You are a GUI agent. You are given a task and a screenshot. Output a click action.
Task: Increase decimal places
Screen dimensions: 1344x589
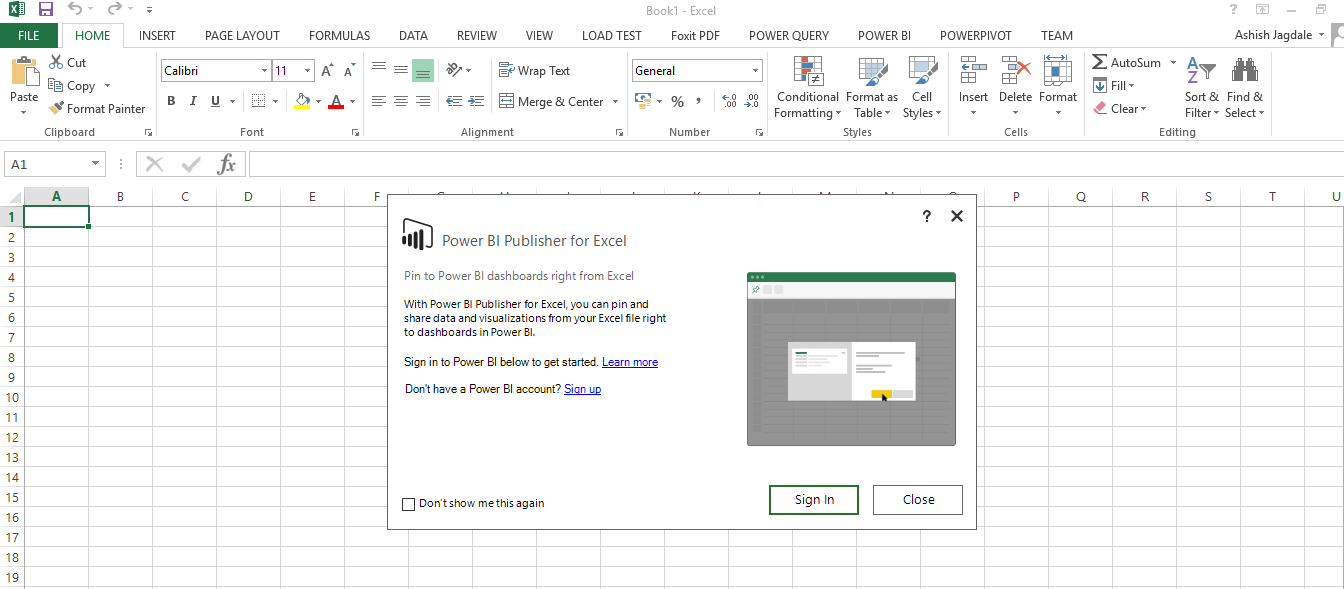[x=727, y=101]
